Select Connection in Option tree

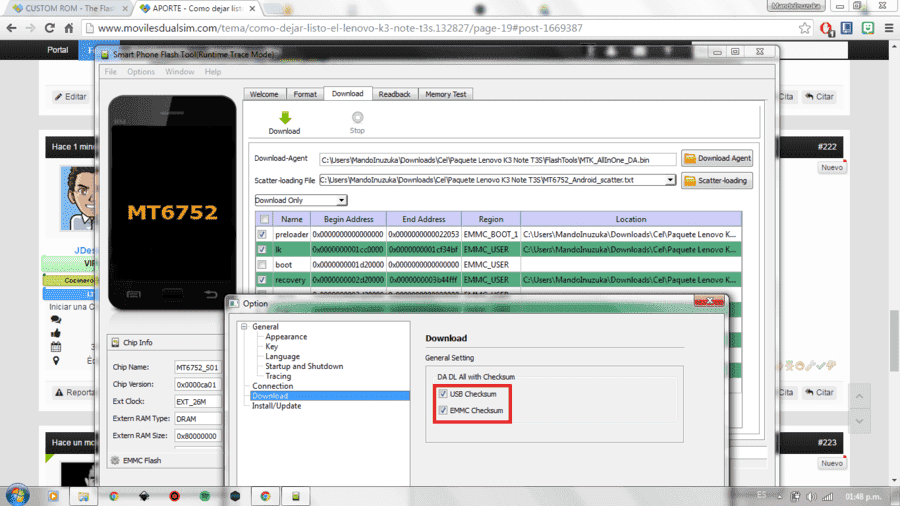point(273,386)
